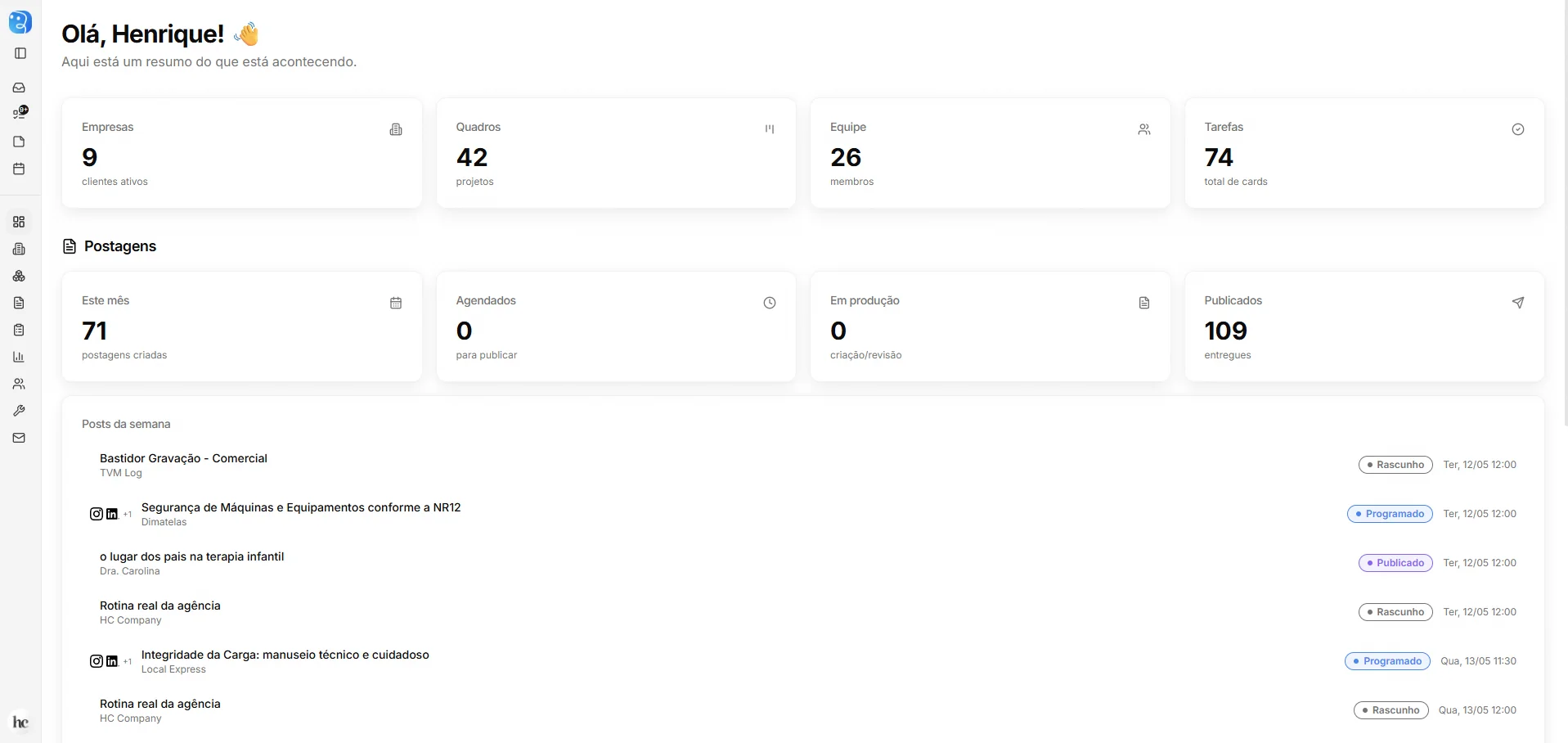
Task: Open the inbox tray icon in sidebar
Action: [x=20, y=88]
